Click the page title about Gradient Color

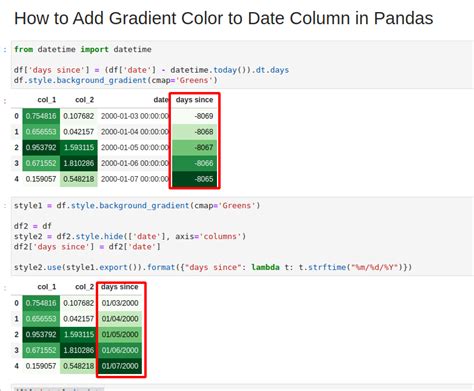point(223,18)
